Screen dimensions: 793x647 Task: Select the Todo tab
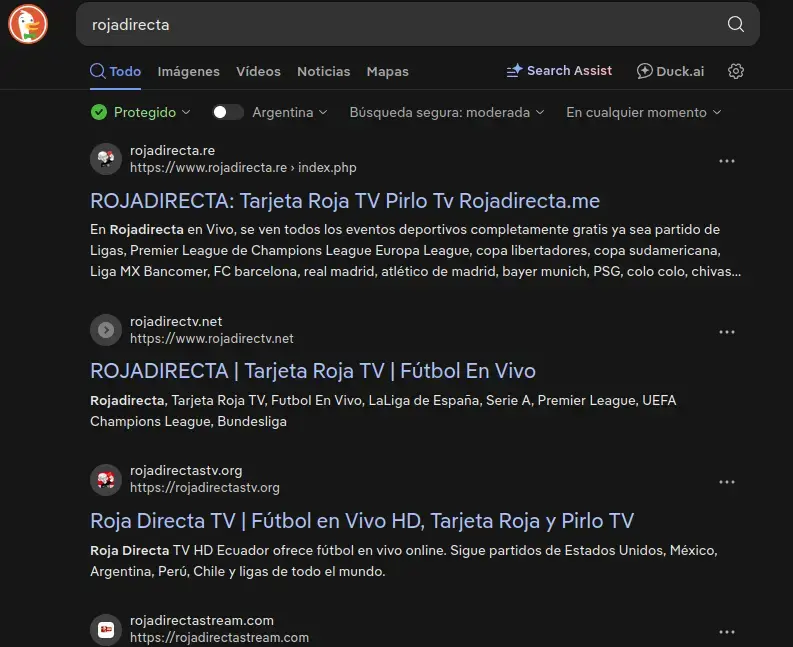115,71
